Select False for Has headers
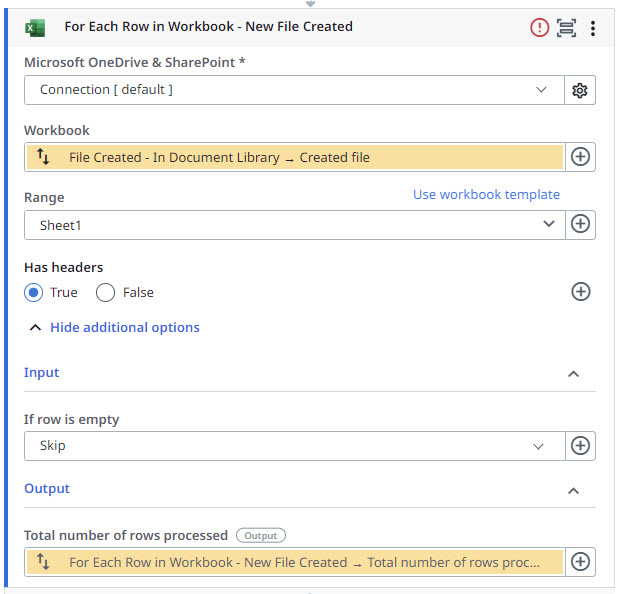Image resolution: width=622 pixels, height=594 pixels. 106,293
